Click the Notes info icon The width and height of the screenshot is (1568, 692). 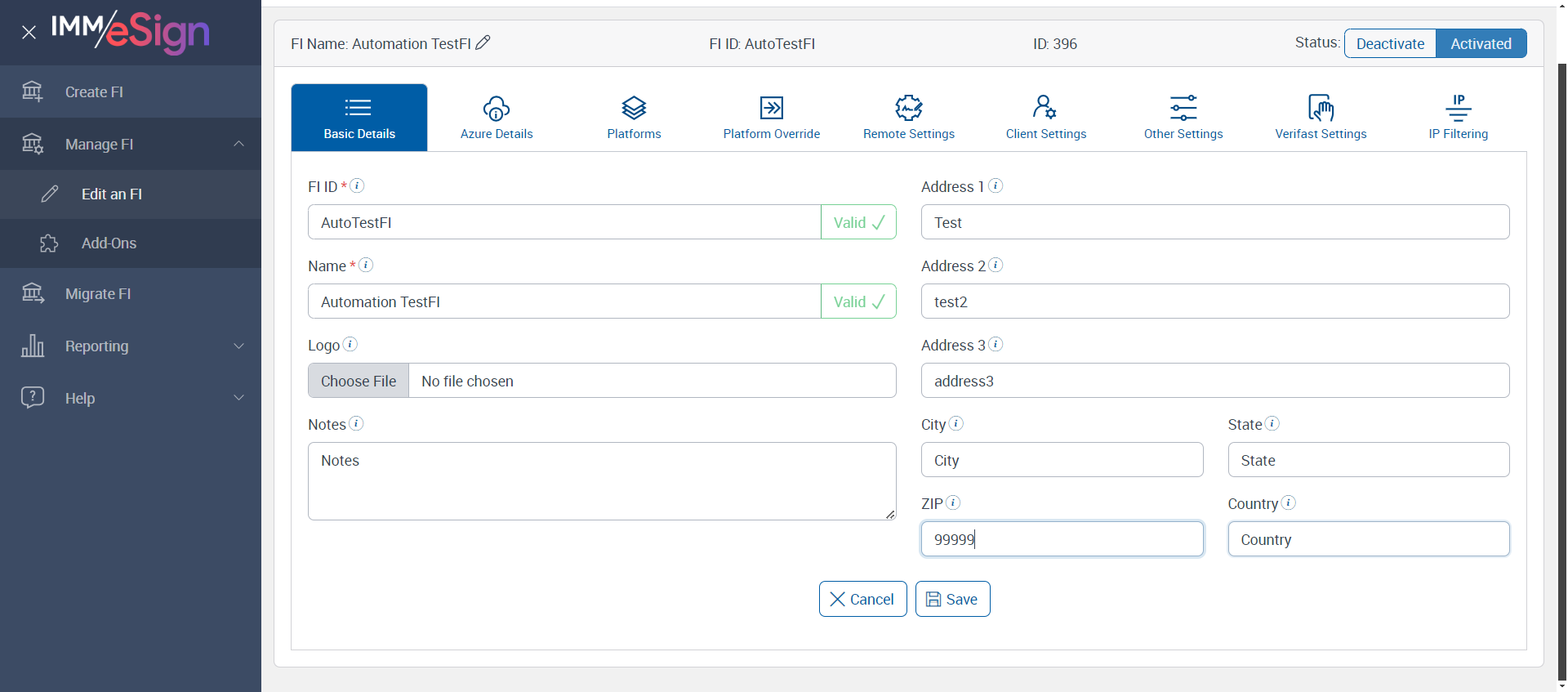tap(356, 423)
